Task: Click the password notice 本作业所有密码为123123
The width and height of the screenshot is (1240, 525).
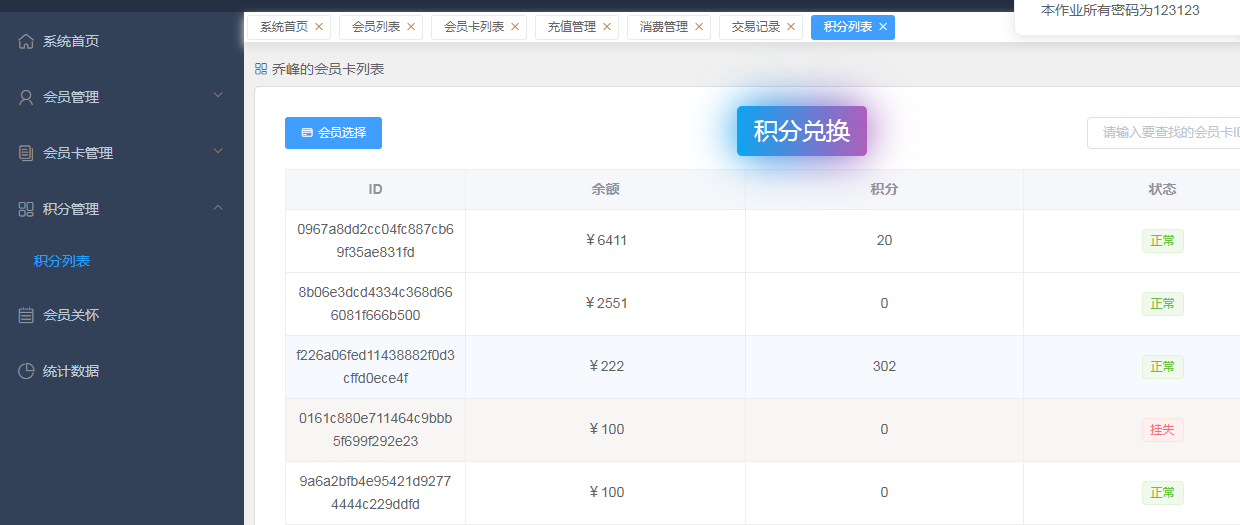Action: 1120,11
